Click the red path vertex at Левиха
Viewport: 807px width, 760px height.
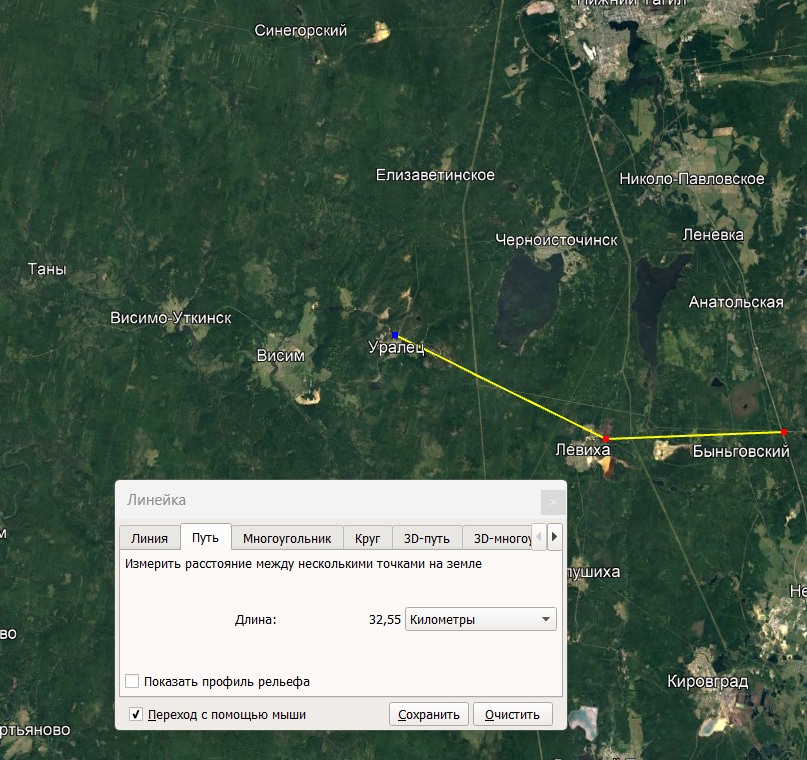coord(606,439)
